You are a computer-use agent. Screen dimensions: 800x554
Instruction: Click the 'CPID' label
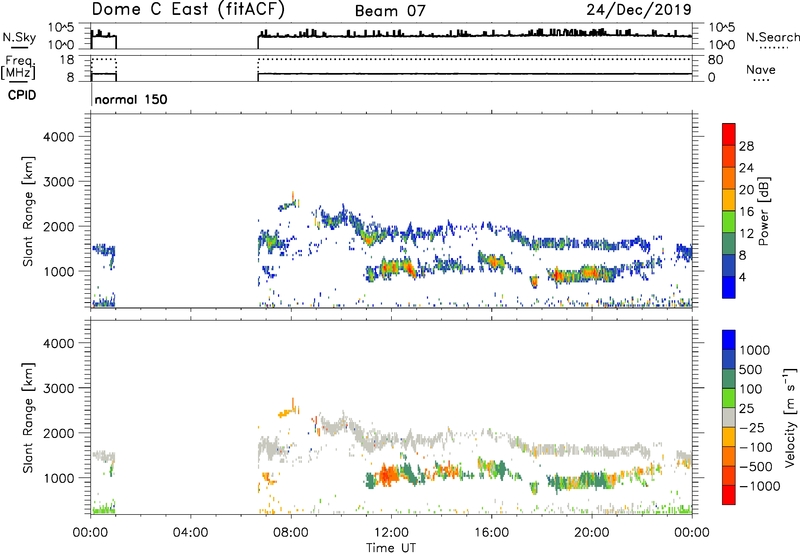pos(22,95)
